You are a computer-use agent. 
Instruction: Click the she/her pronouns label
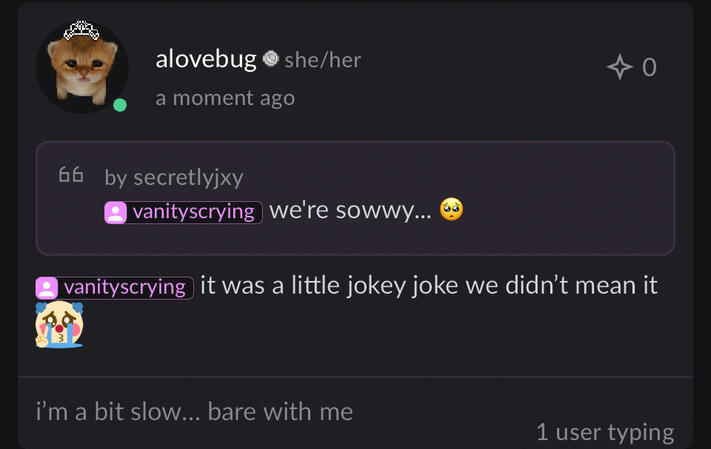(x=322, y=60)
